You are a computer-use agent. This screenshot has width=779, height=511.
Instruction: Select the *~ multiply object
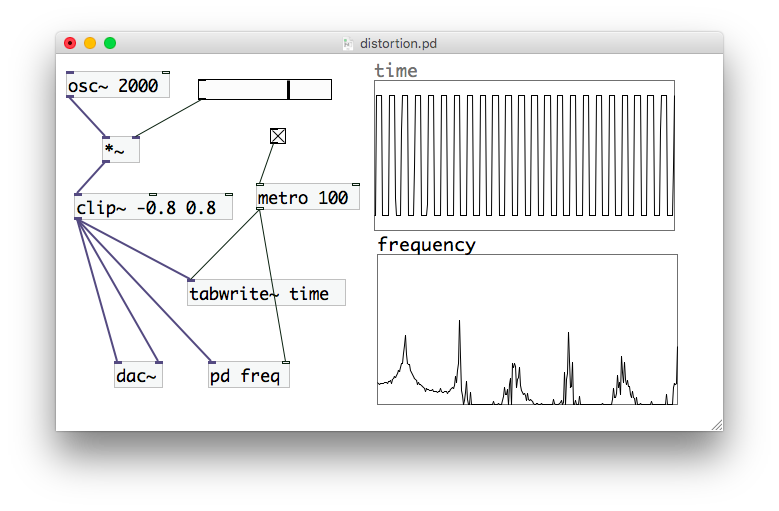pyautogui.click(x=121, y=149)
